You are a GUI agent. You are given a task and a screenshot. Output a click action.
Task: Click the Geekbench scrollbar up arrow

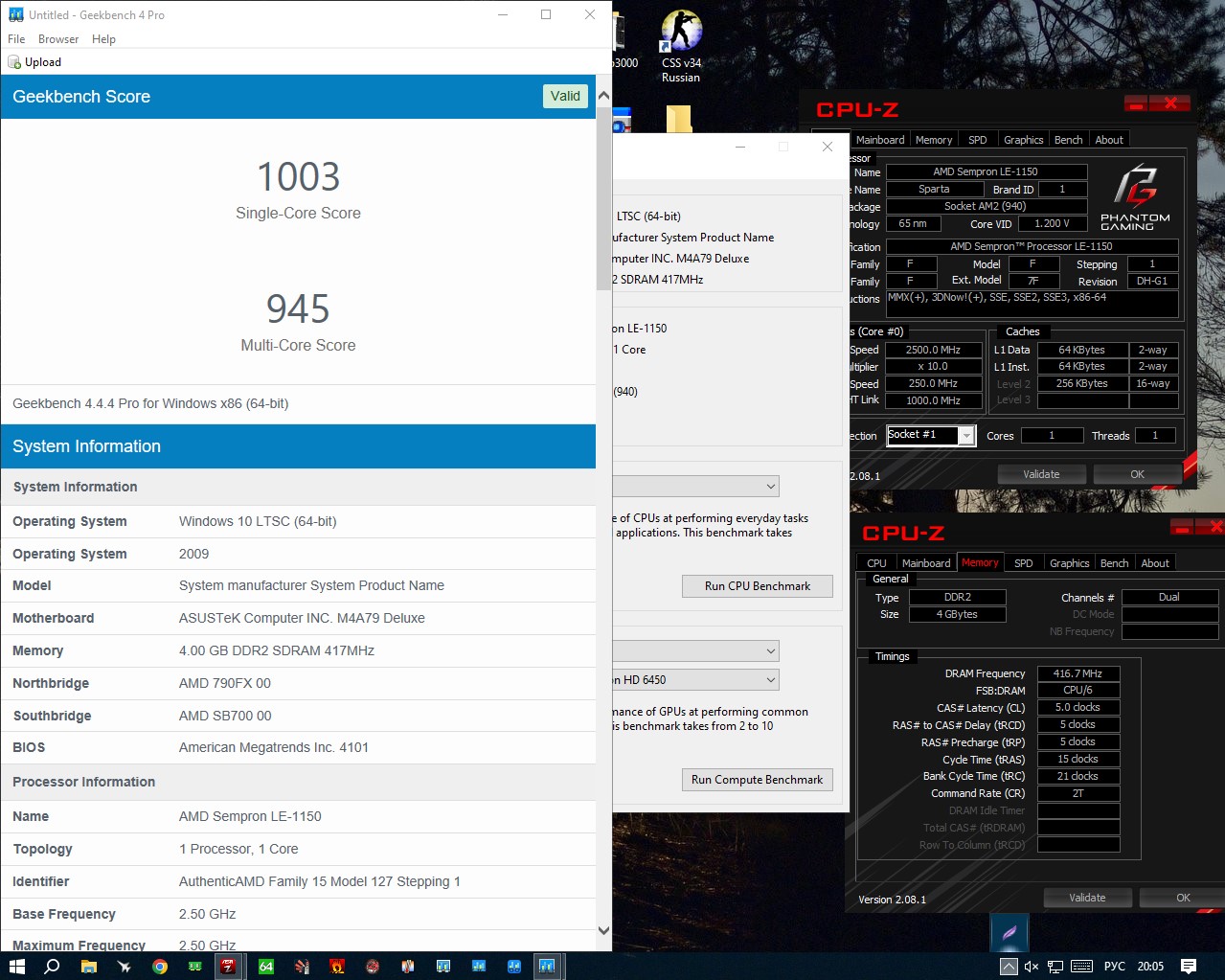click(x=603, y=96)
